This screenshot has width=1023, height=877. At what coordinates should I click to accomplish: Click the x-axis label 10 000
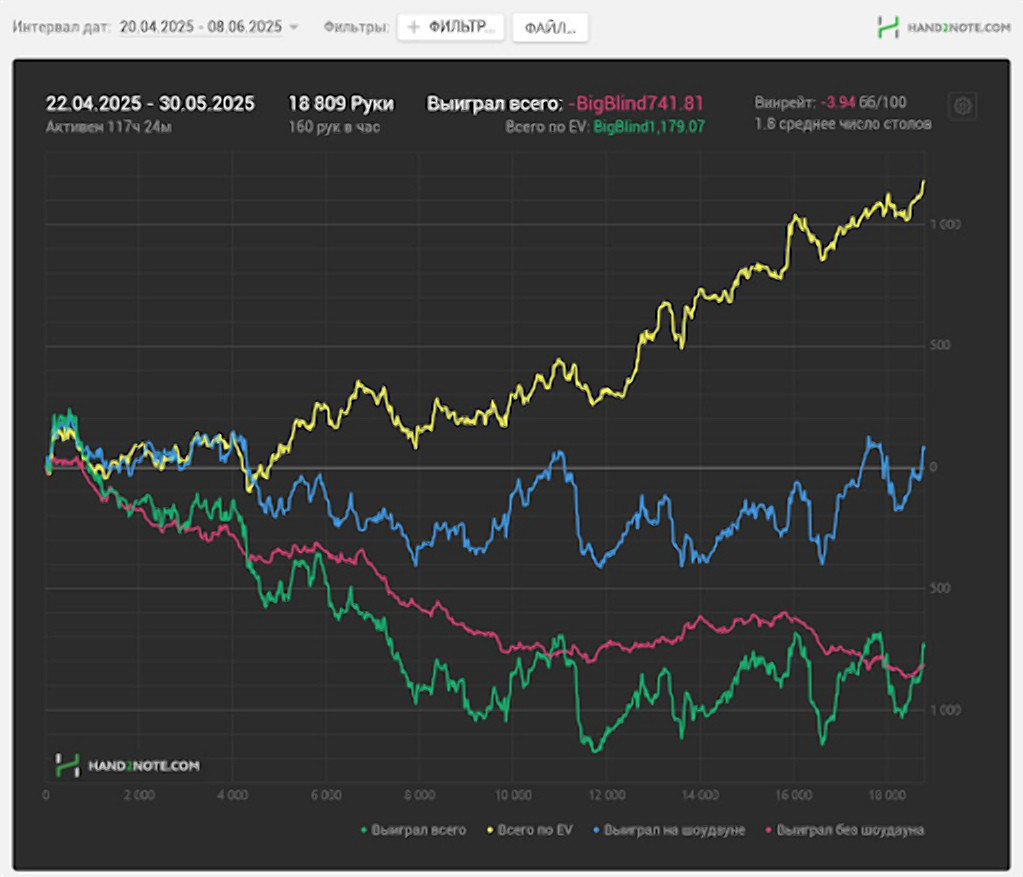513,795
